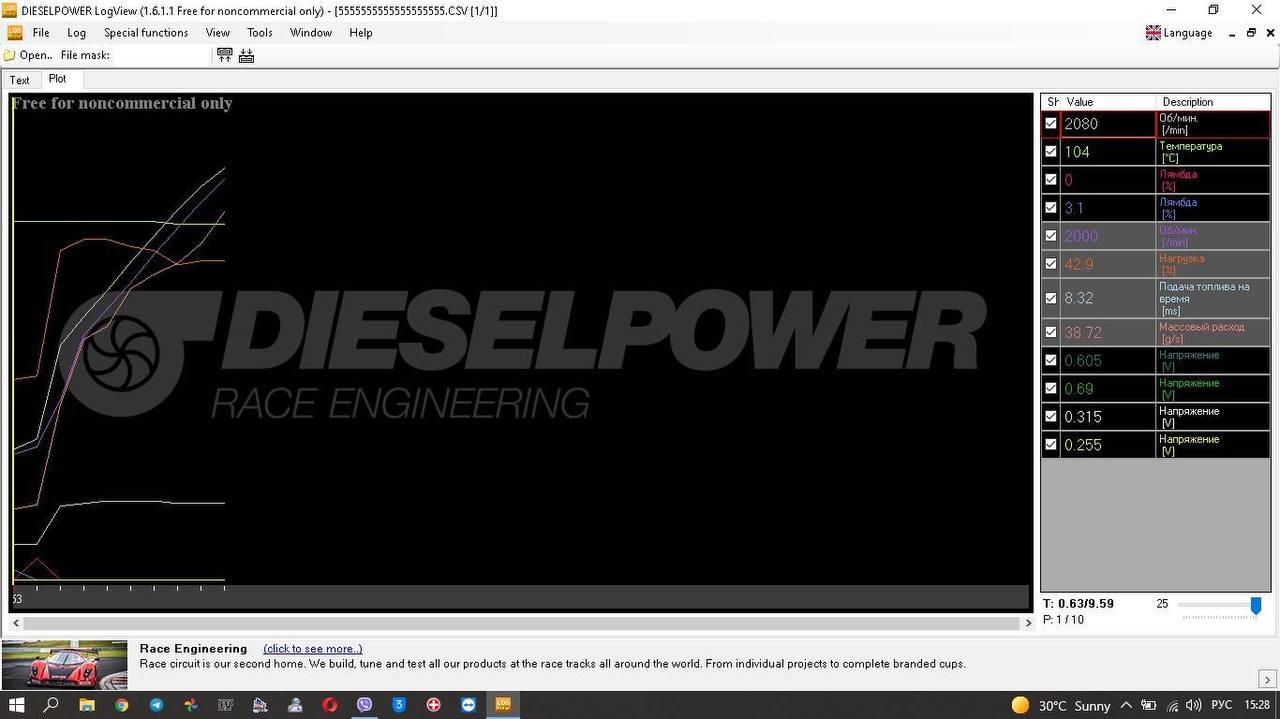
Task: Click the scroll-right arrow on the ad banner
Action: pos(1267,680)
